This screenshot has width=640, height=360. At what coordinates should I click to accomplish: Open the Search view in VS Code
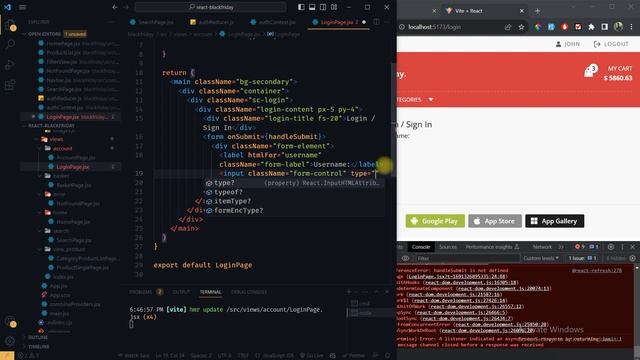tap(10, 44)
